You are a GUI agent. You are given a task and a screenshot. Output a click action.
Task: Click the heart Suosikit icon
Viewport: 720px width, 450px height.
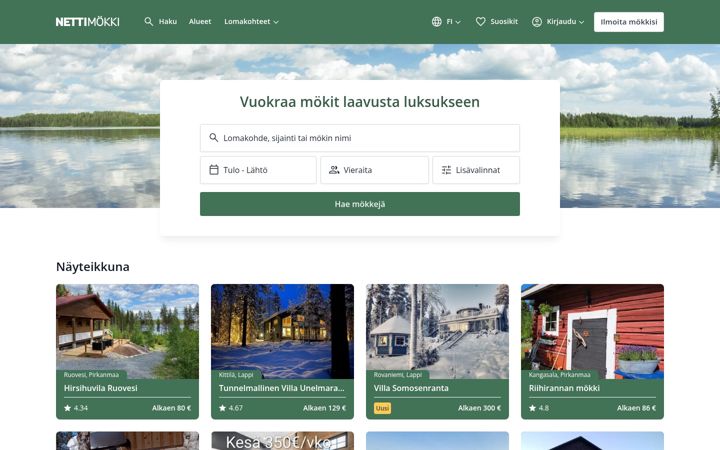click(x=480, y=22)
